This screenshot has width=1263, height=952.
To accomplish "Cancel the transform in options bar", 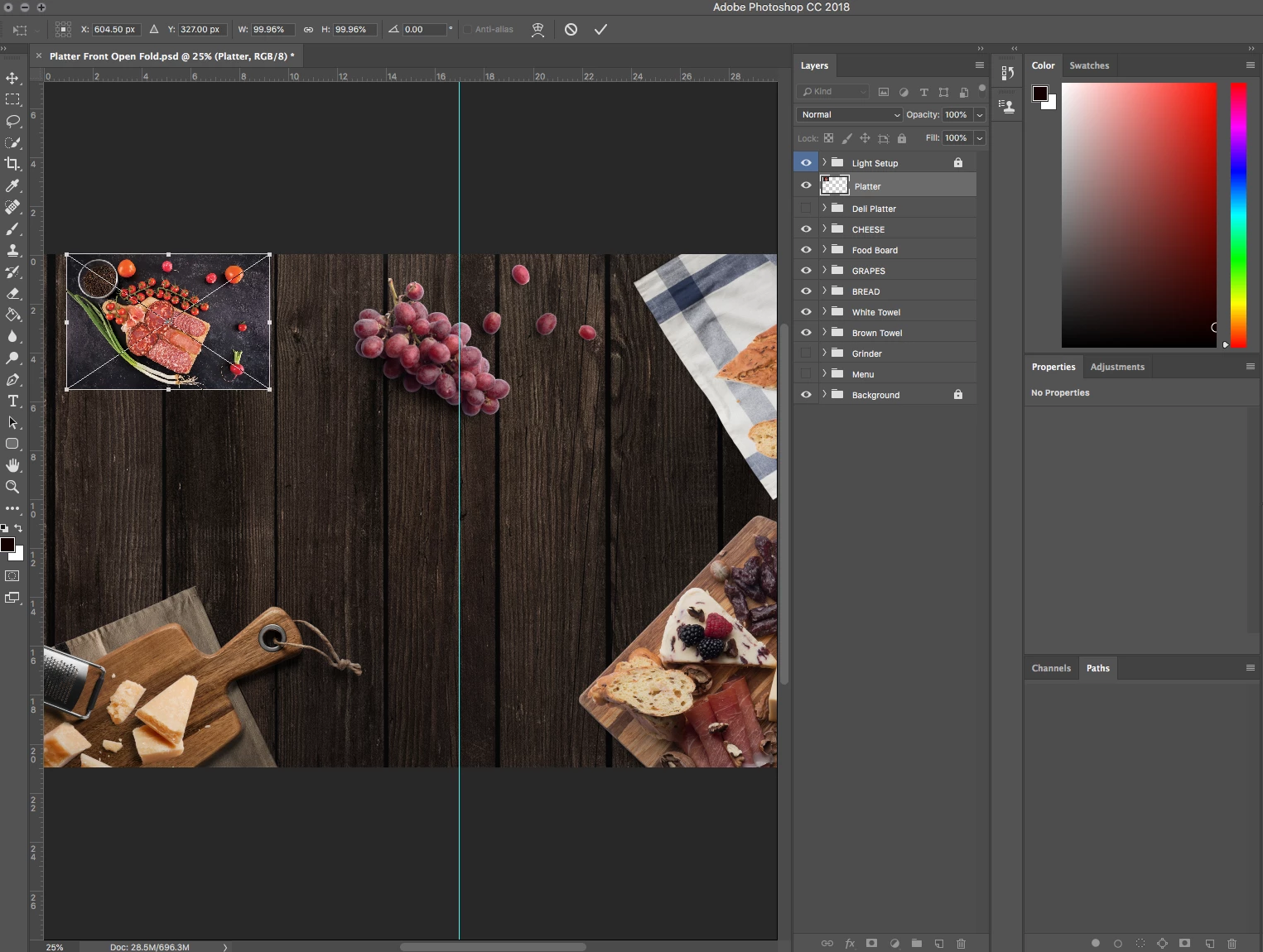I will [x=571, y=30].
